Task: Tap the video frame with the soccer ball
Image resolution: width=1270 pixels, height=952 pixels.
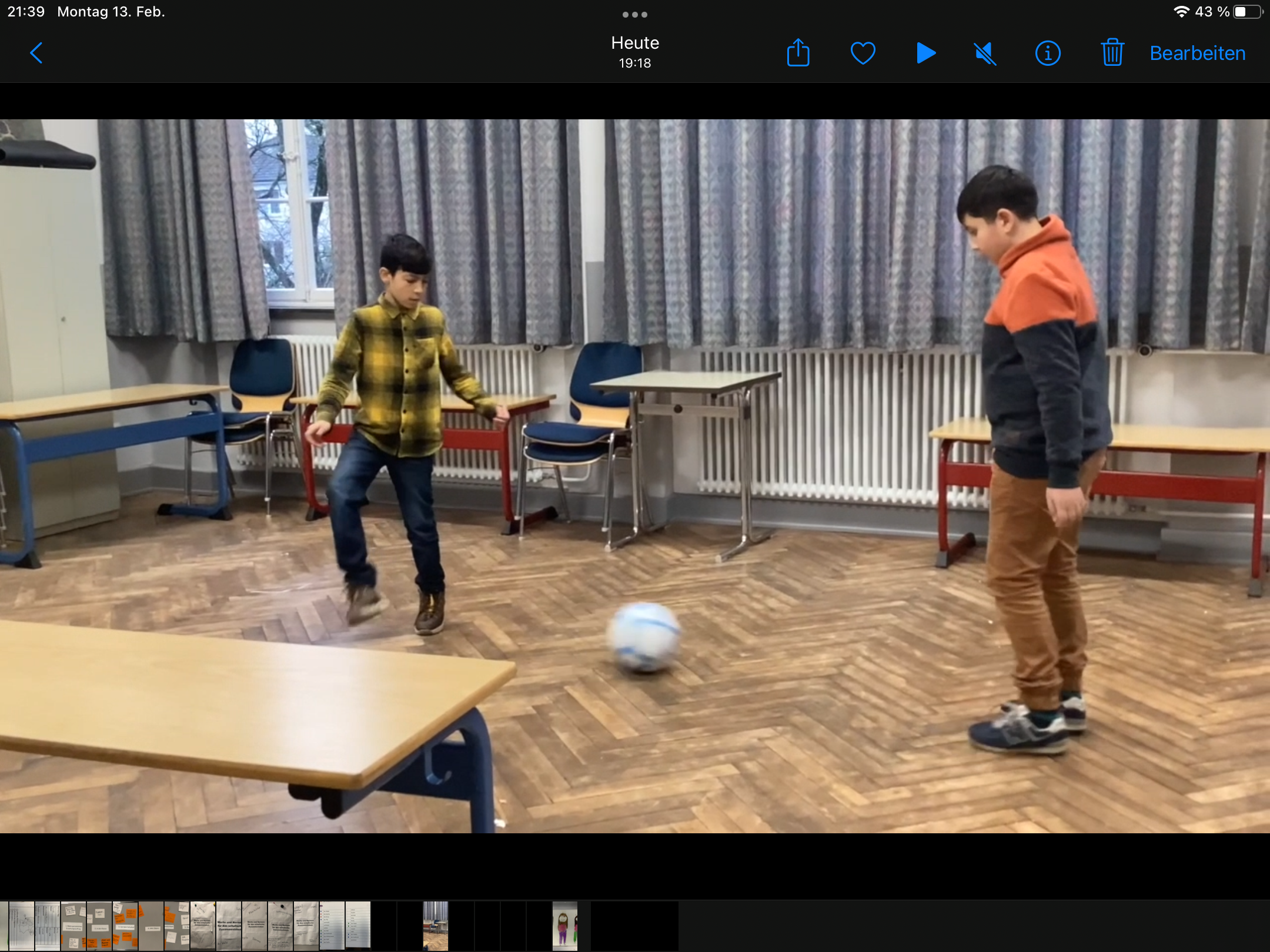Action: 635,476
